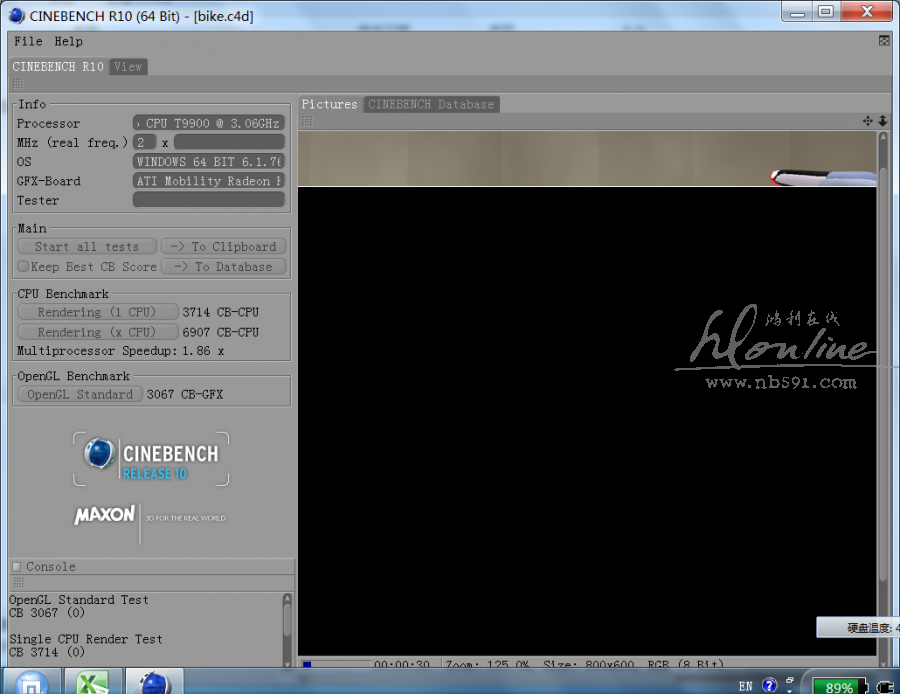Toggle the Console panel checkbox
Screen dimensions: 900x694
(x=16, y=567)
